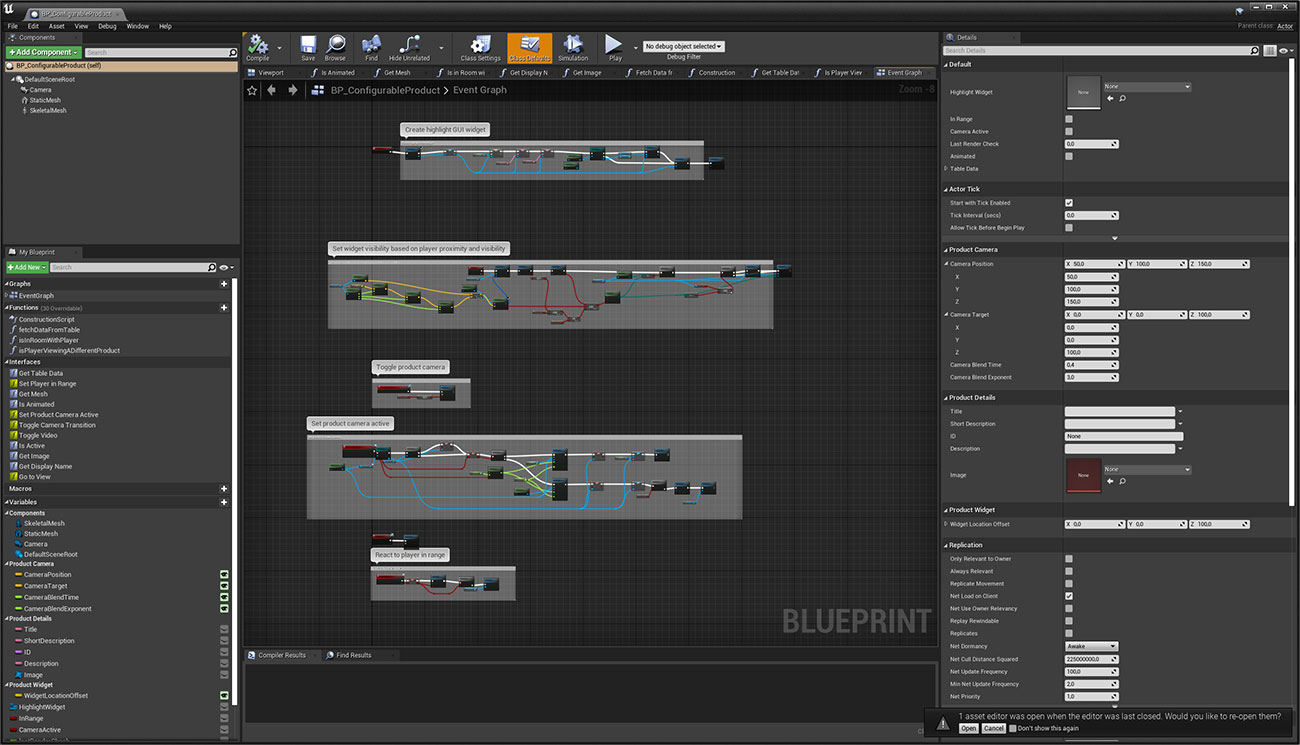Collapse the Replication section
Image resolution: width=1300 pixels, height=745 pixels.
945,546
